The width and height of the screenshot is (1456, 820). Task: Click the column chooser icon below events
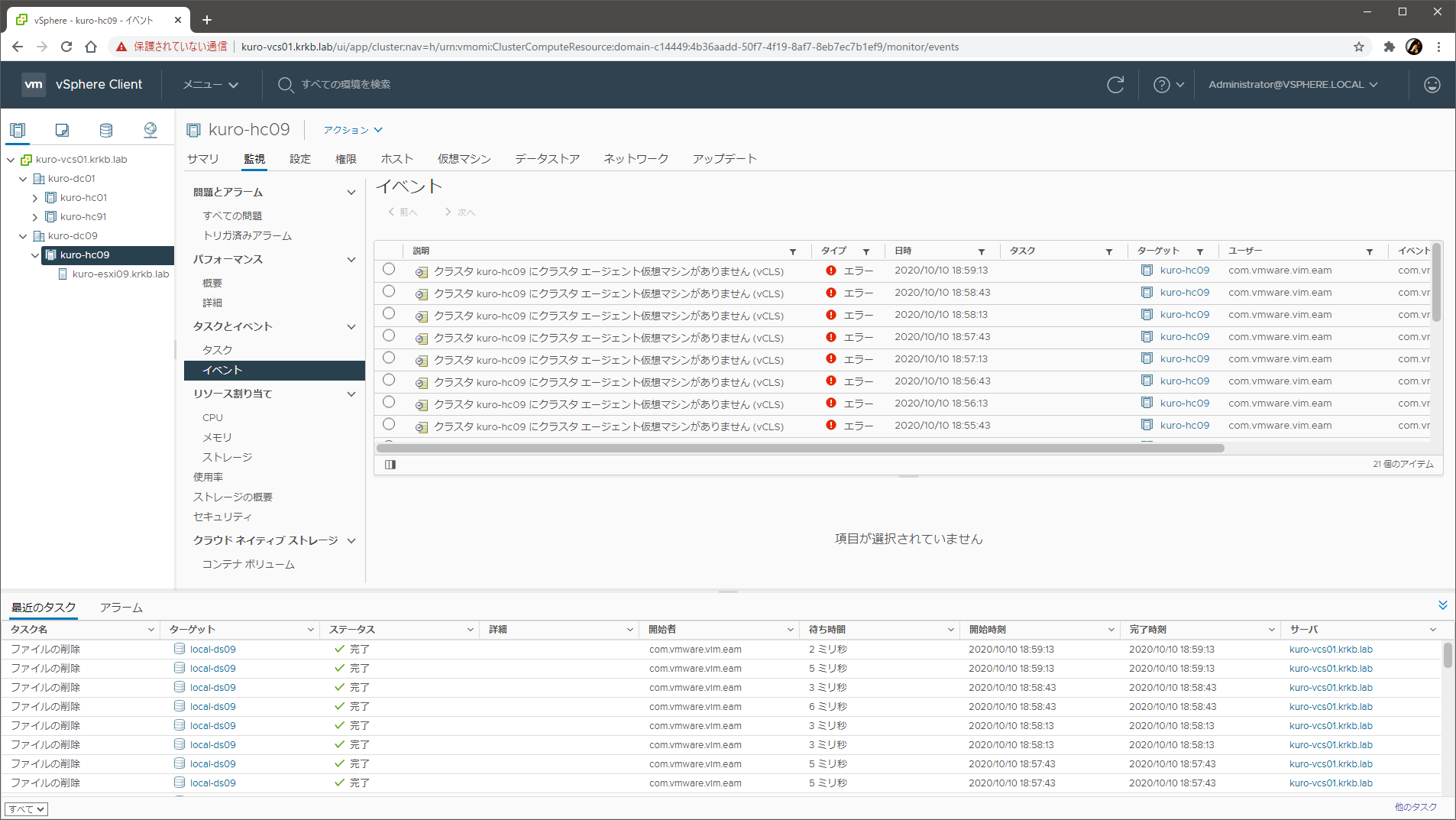tap(390, 465)
